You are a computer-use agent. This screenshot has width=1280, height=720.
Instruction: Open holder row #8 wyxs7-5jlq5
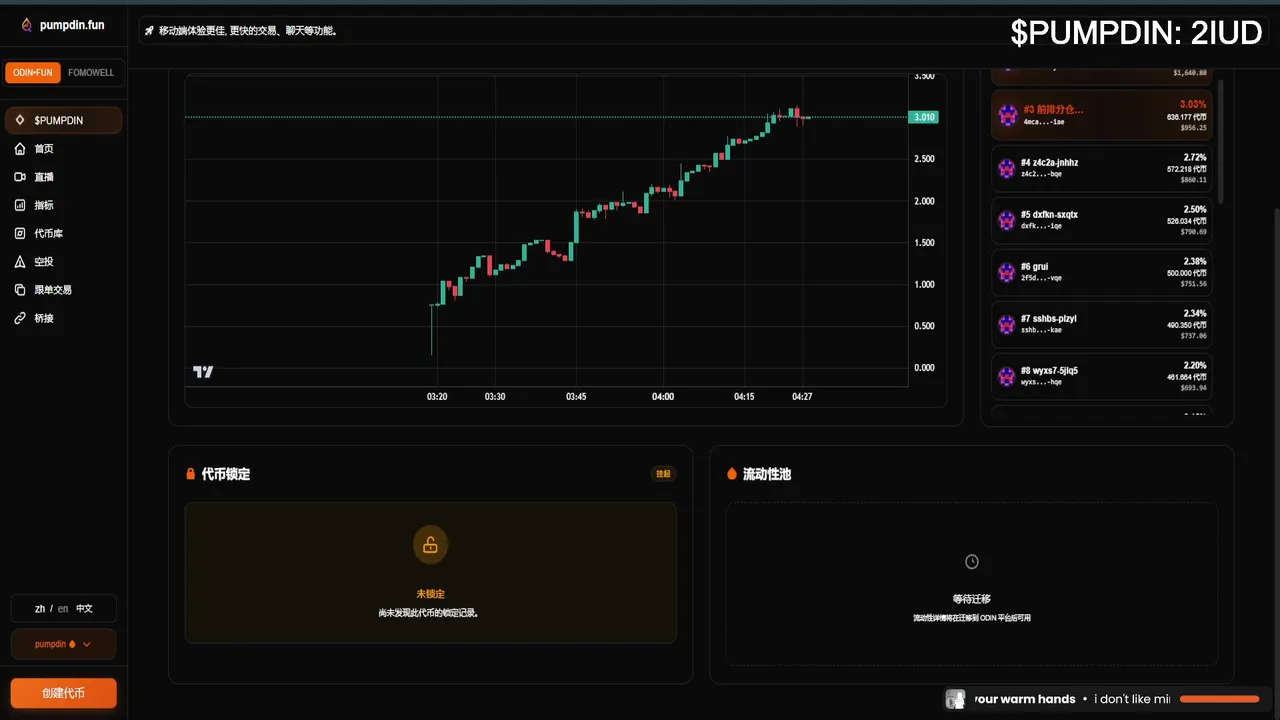click(x=1101, y=376)
